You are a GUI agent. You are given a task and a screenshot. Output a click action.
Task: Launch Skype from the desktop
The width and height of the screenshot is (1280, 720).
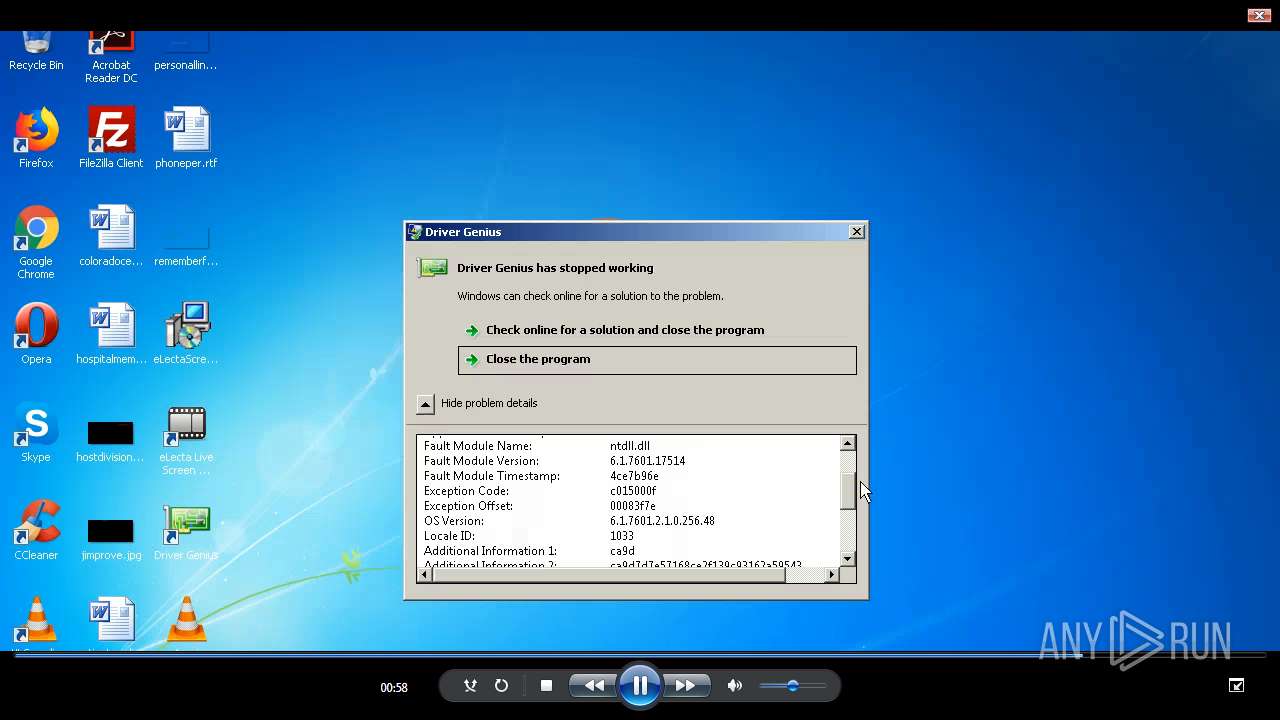[x=36, y=433]
